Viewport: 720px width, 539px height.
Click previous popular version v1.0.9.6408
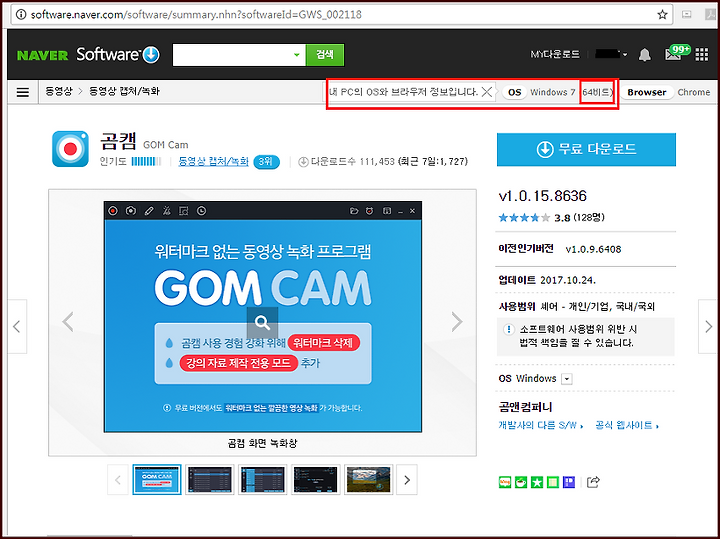click(x=593, y=249)
